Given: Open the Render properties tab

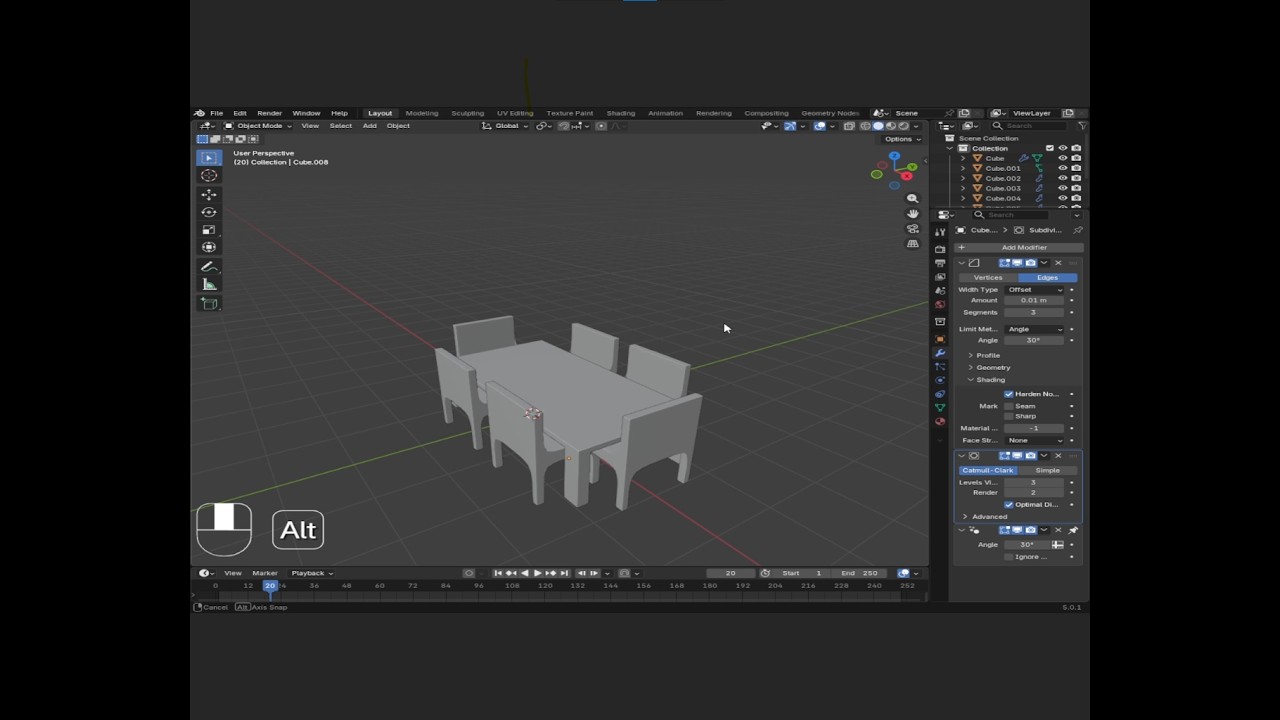Looking at the screenshot, I should pyautogui.click(x=940, y=249).
